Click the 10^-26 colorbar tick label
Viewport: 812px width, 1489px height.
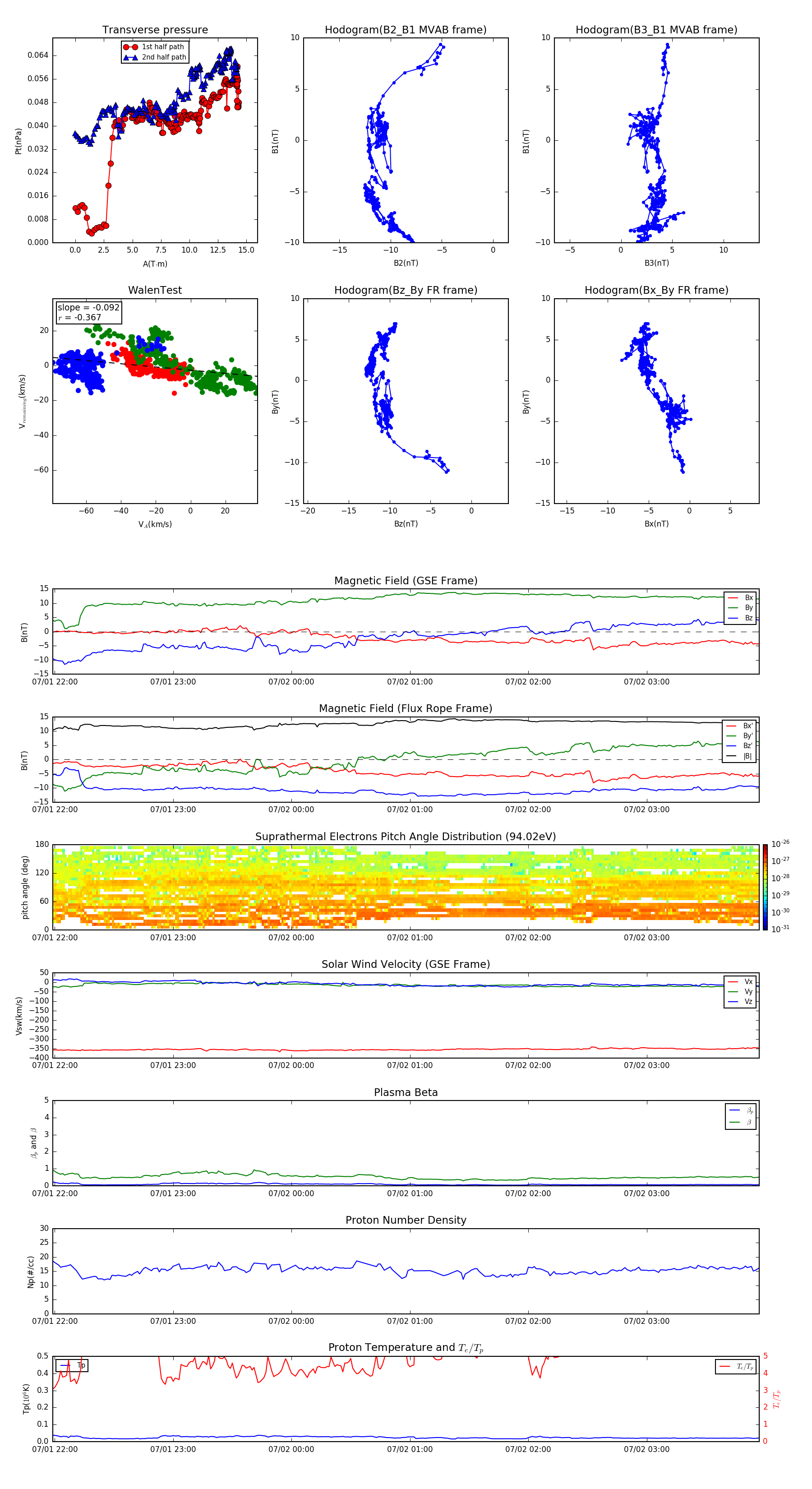click(x=780, y=844)
